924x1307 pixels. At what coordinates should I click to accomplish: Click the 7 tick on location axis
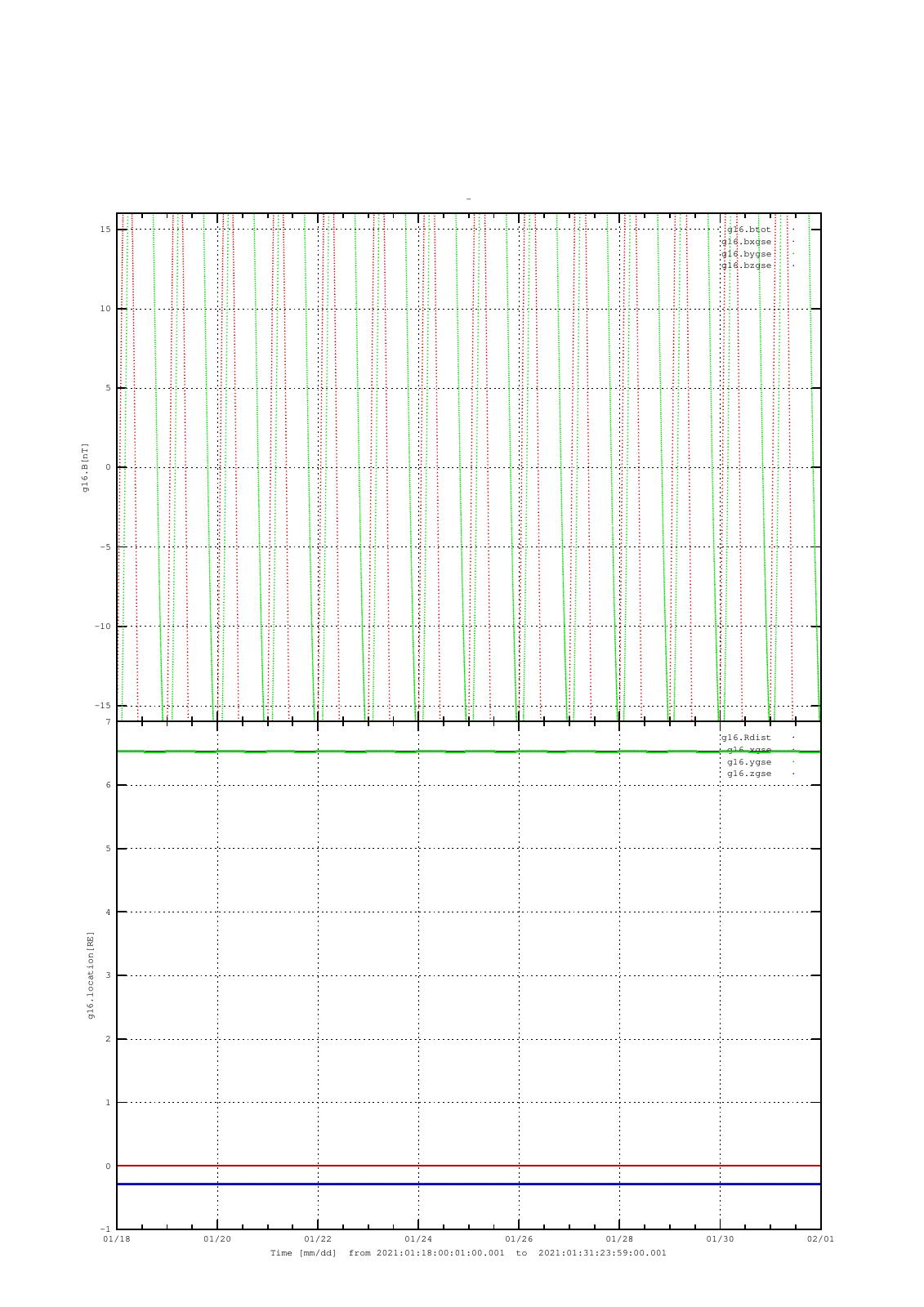pyautogui.click(x=108, y=722)
